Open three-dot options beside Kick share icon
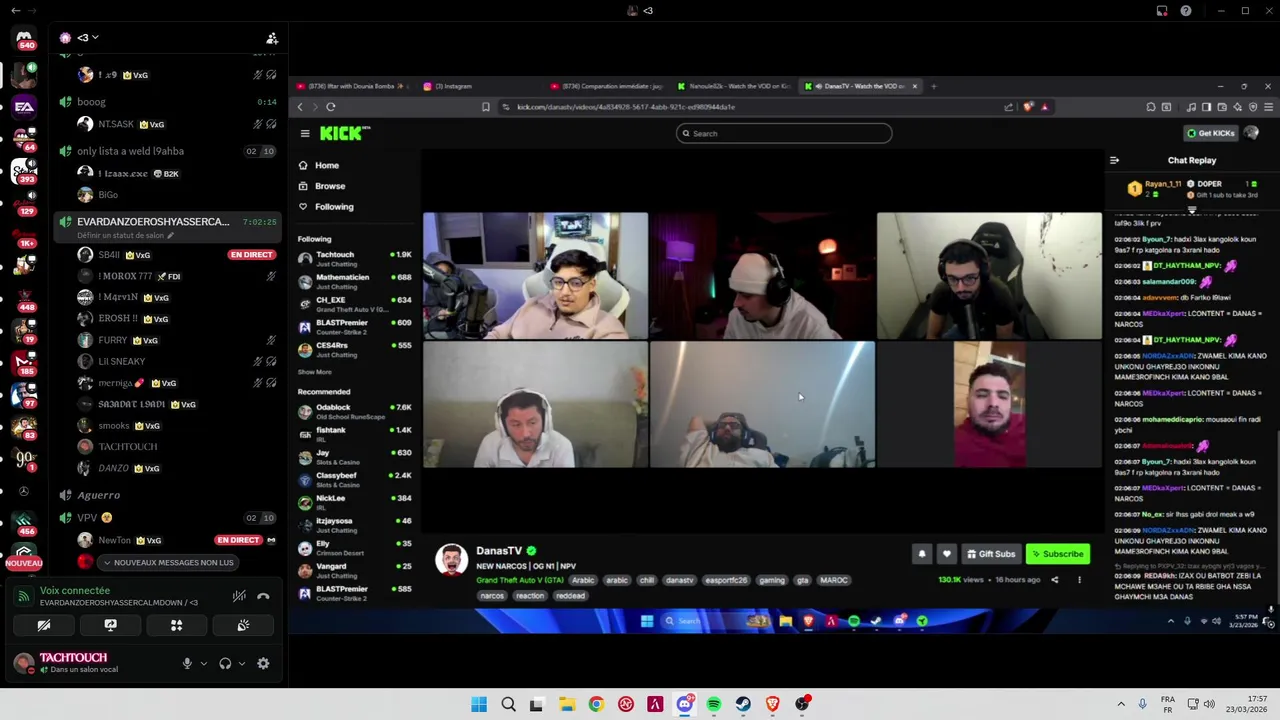Screen dimensions: 1280x720 tap(1079, 580)
